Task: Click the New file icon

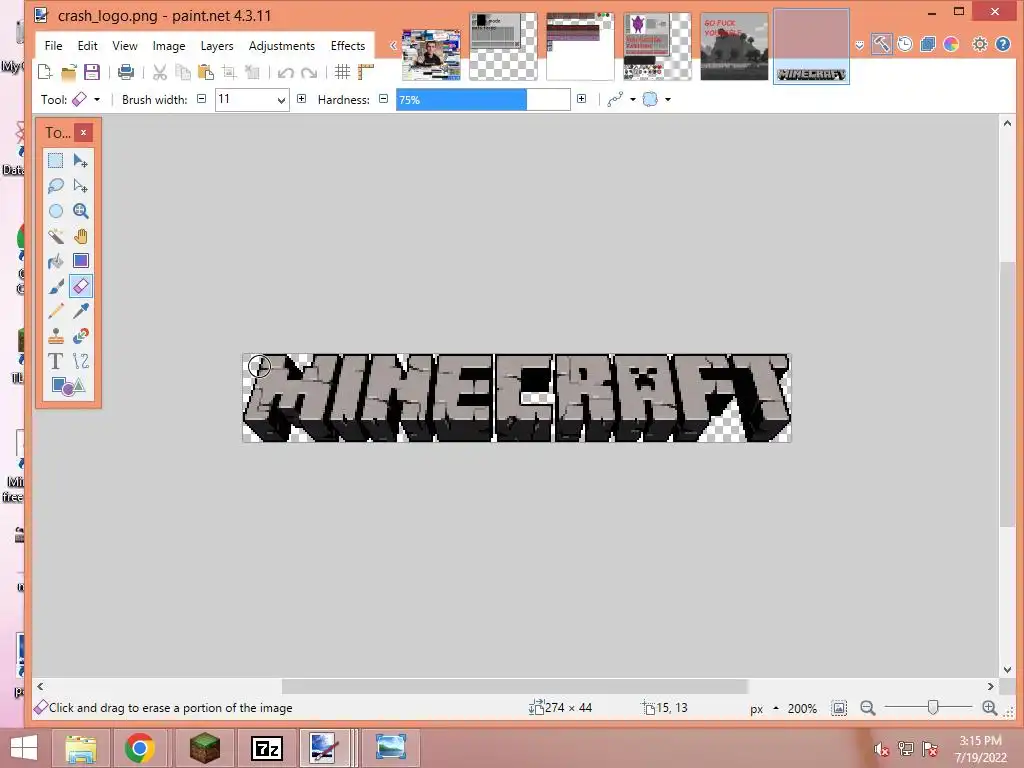Action: pos(45,72)
